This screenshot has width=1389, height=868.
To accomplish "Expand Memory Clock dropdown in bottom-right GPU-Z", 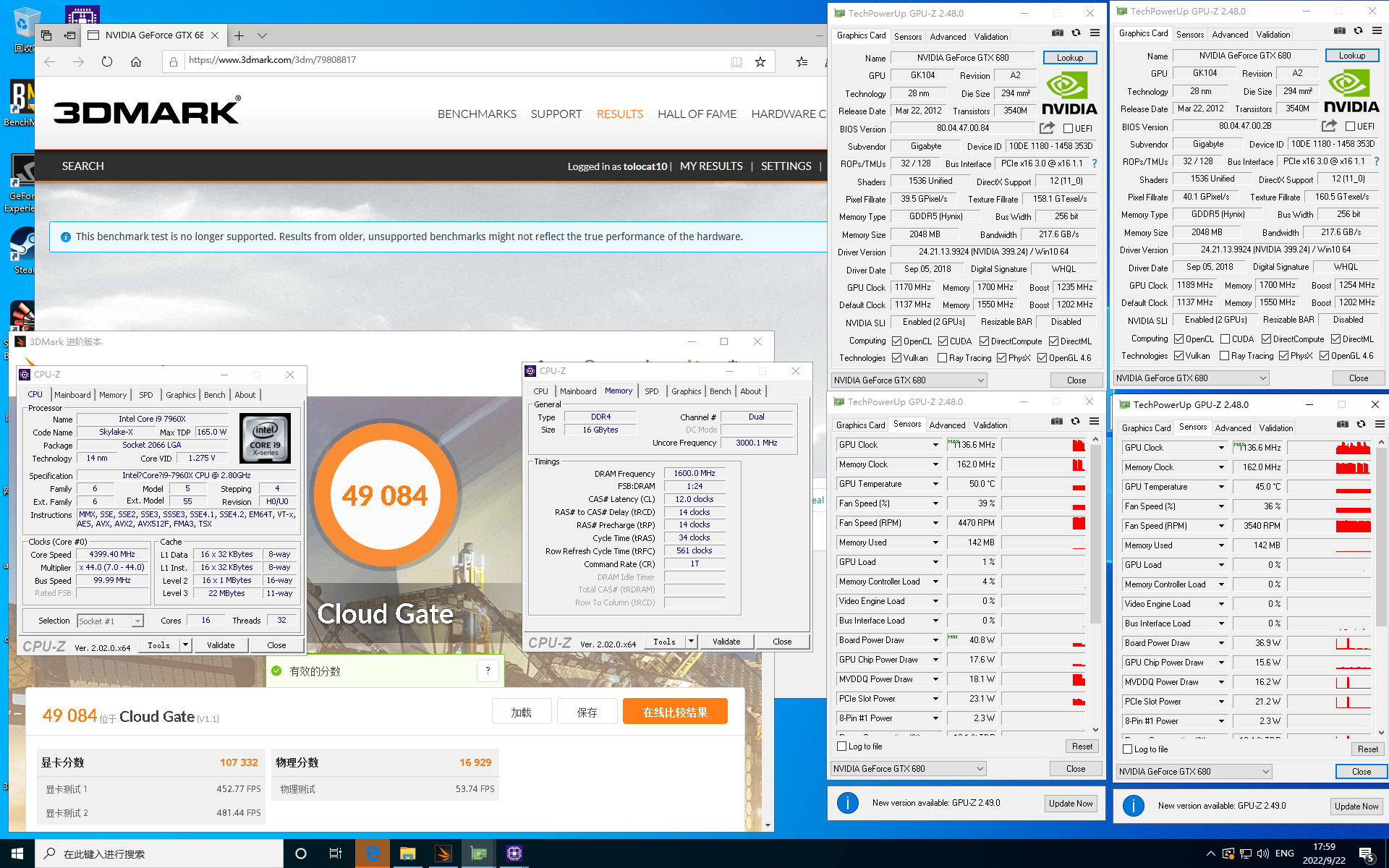I will [1221, 467].
